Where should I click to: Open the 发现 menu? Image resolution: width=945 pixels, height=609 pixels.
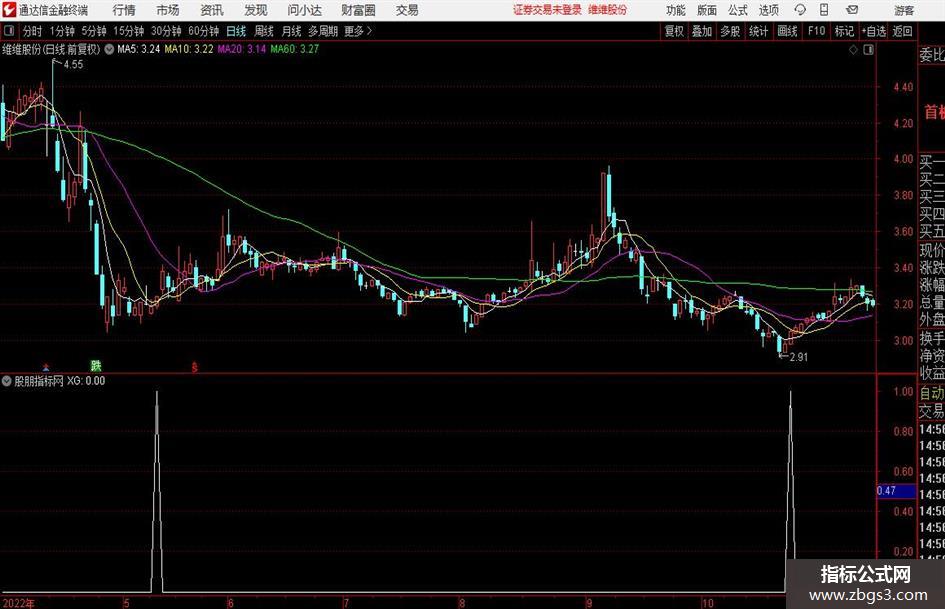(256, 10)
